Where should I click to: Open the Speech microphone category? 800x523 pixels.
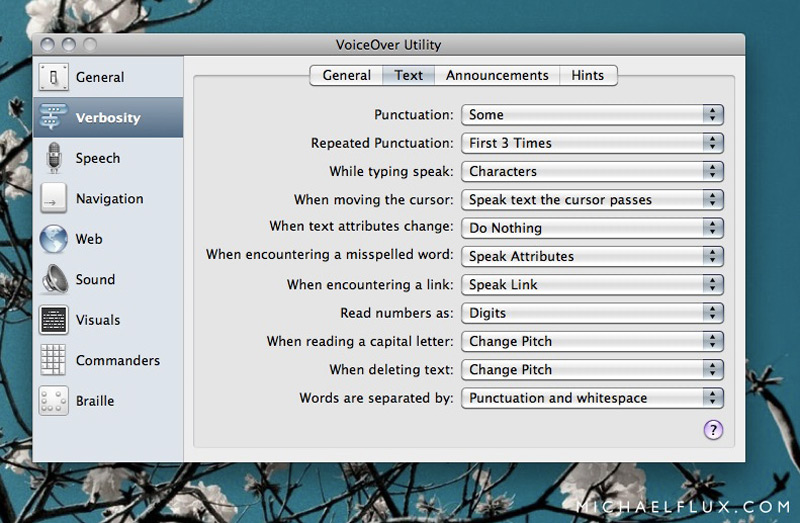[53, 158]
